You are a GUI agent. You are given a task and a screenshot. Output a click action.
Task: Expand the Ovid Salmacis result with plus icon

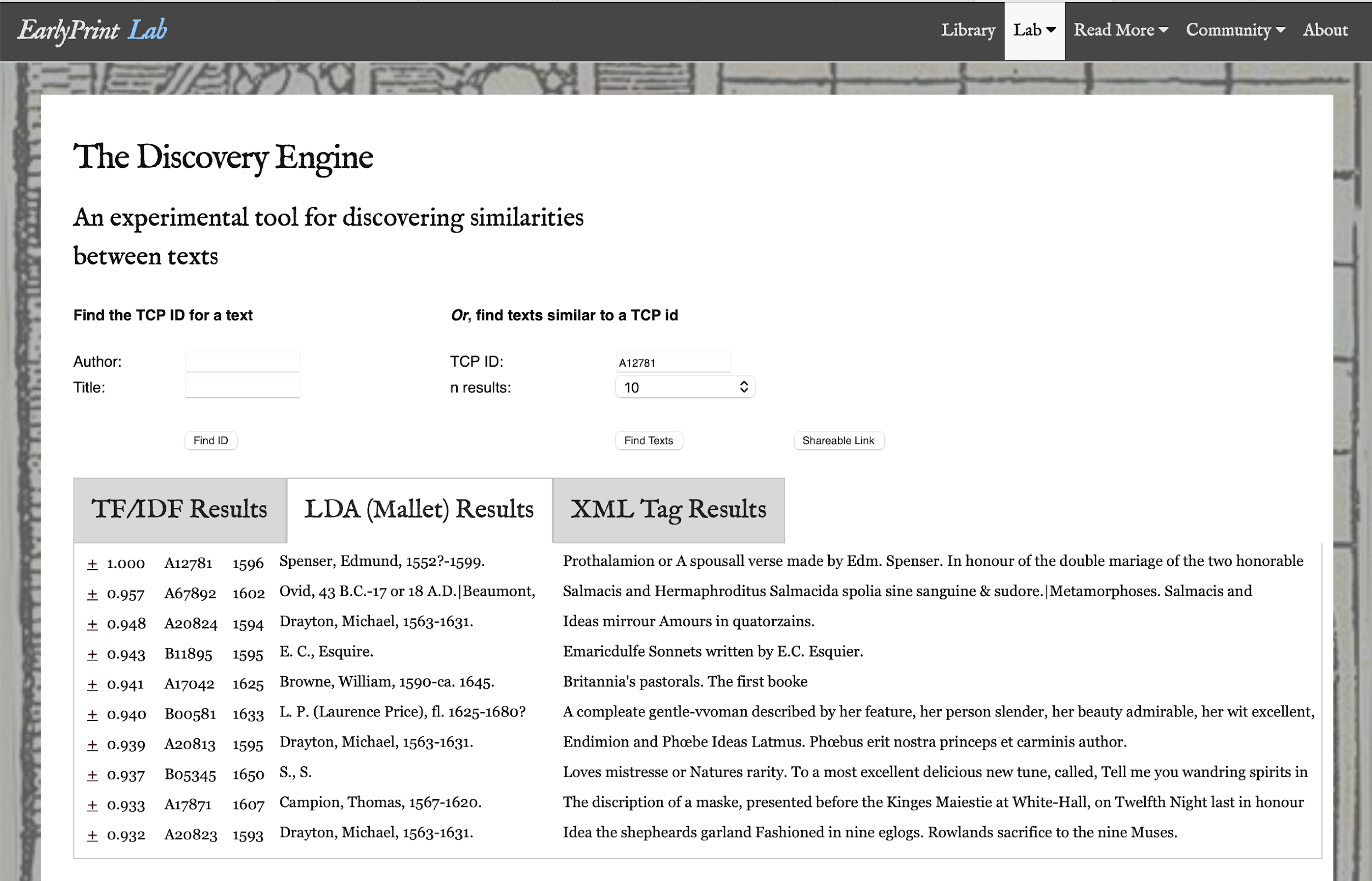click(x=92, y=594)
